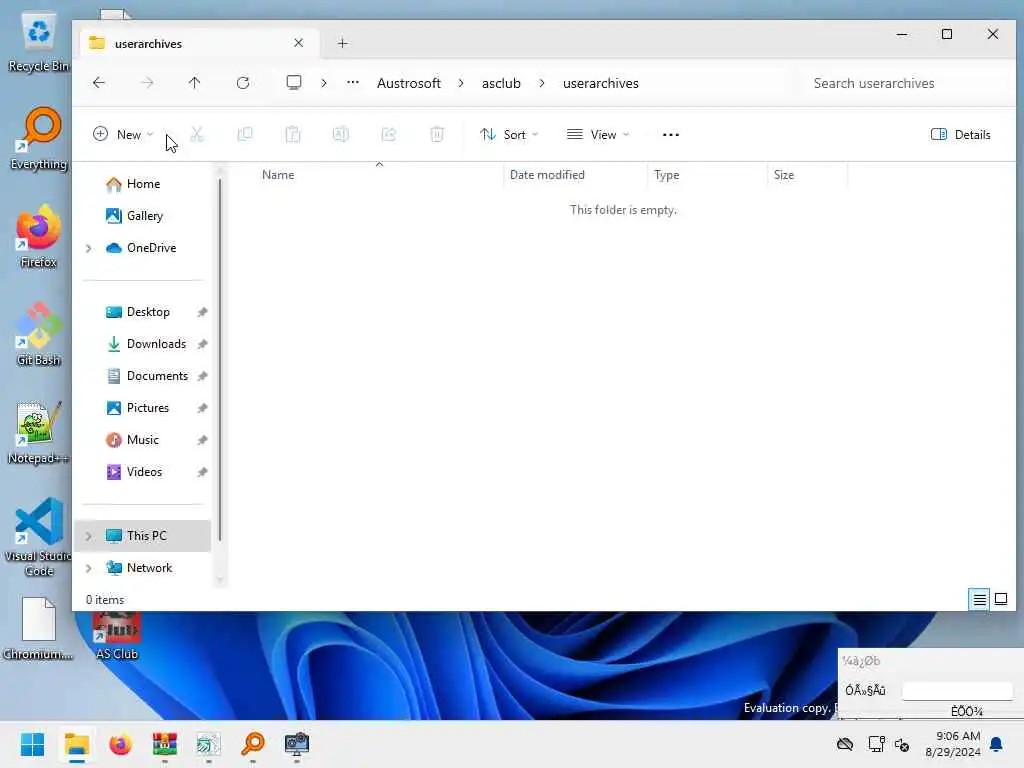Select the Recycle Bin desktop icon
This screenshot has height=768, width=1024.
click(39, 43)
